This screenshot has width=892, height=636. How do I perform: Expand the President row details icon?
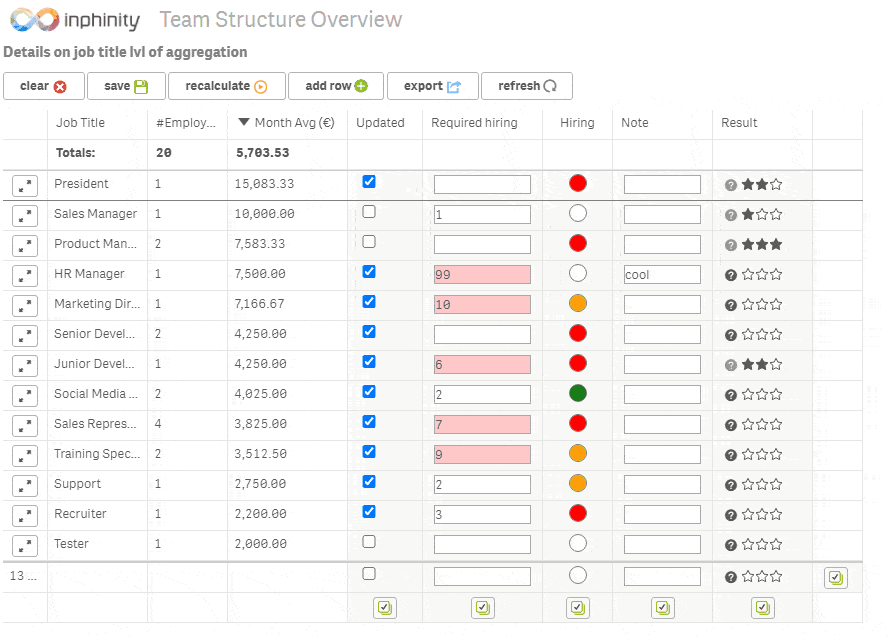point(24,185)
